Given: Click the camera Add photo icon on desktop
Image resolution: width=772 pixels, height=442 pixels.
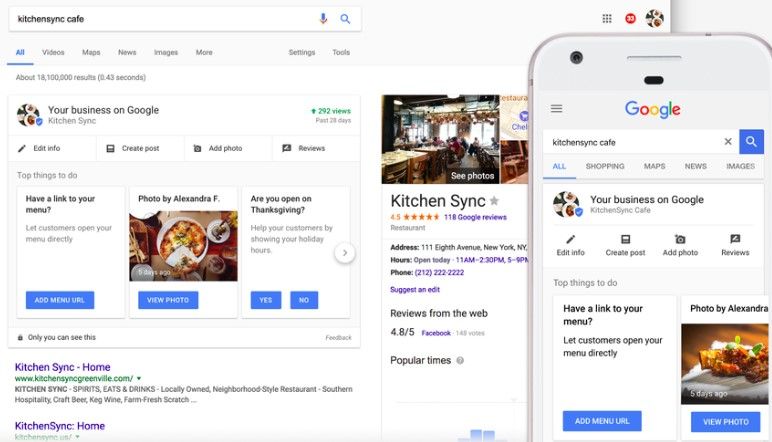Looking at the screenshot, I should click(x=197, y=148).
